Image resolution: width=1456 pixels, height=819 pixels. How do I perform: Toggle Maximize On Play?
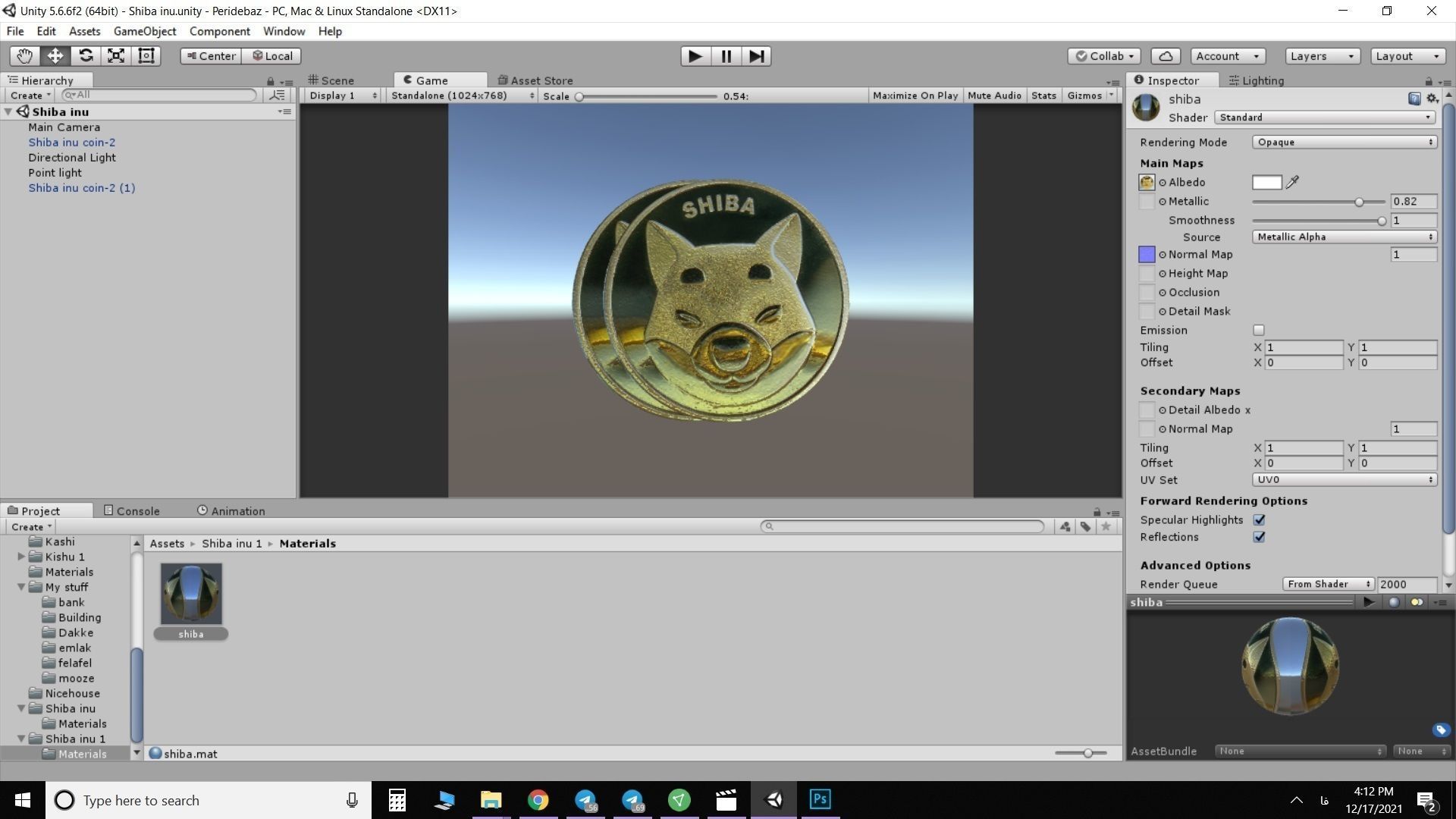915,96
